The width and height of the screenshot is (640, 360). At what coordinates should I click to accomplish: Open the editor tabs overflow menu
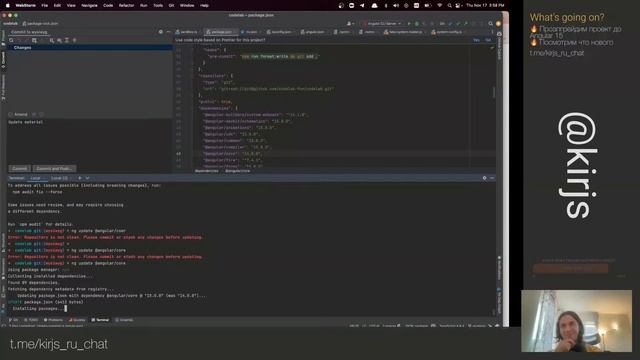pyautogui.click(x=492, y=31)
